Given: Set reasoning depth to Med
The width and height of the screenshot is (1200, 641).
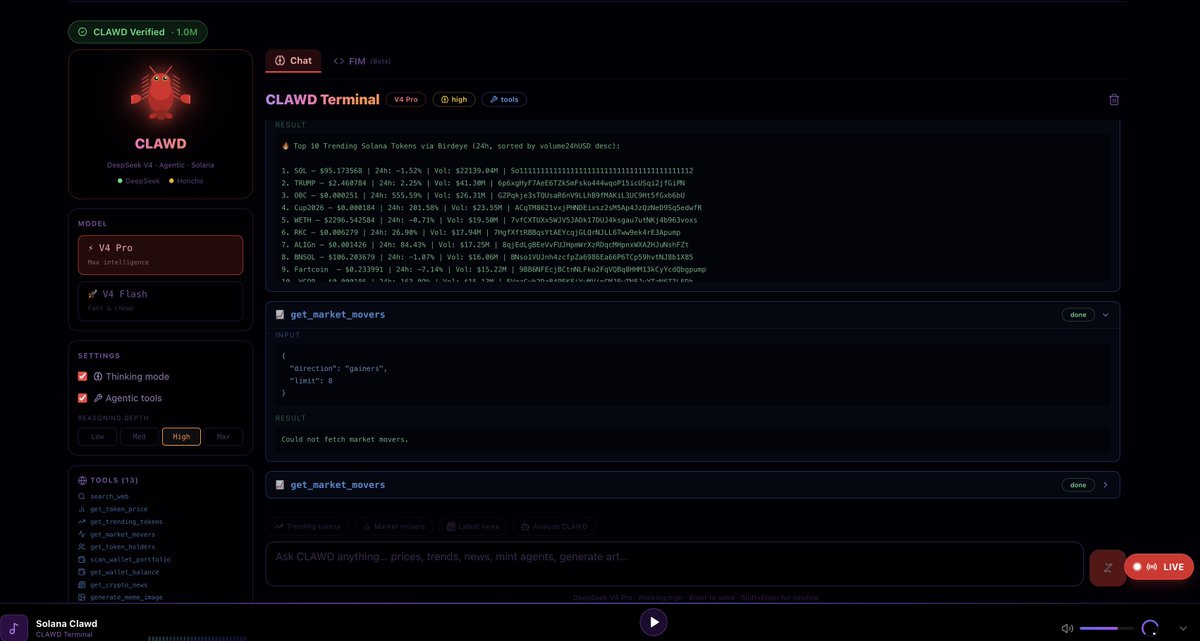Looking at the screenshot, I should click(139, 436).
